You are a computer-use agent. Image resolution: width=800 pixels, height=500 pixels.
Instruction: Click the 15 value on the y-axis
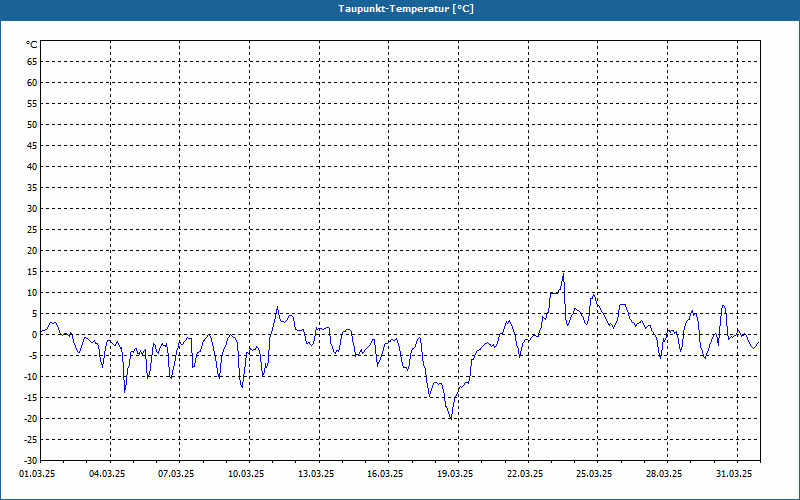coord(32,271)
